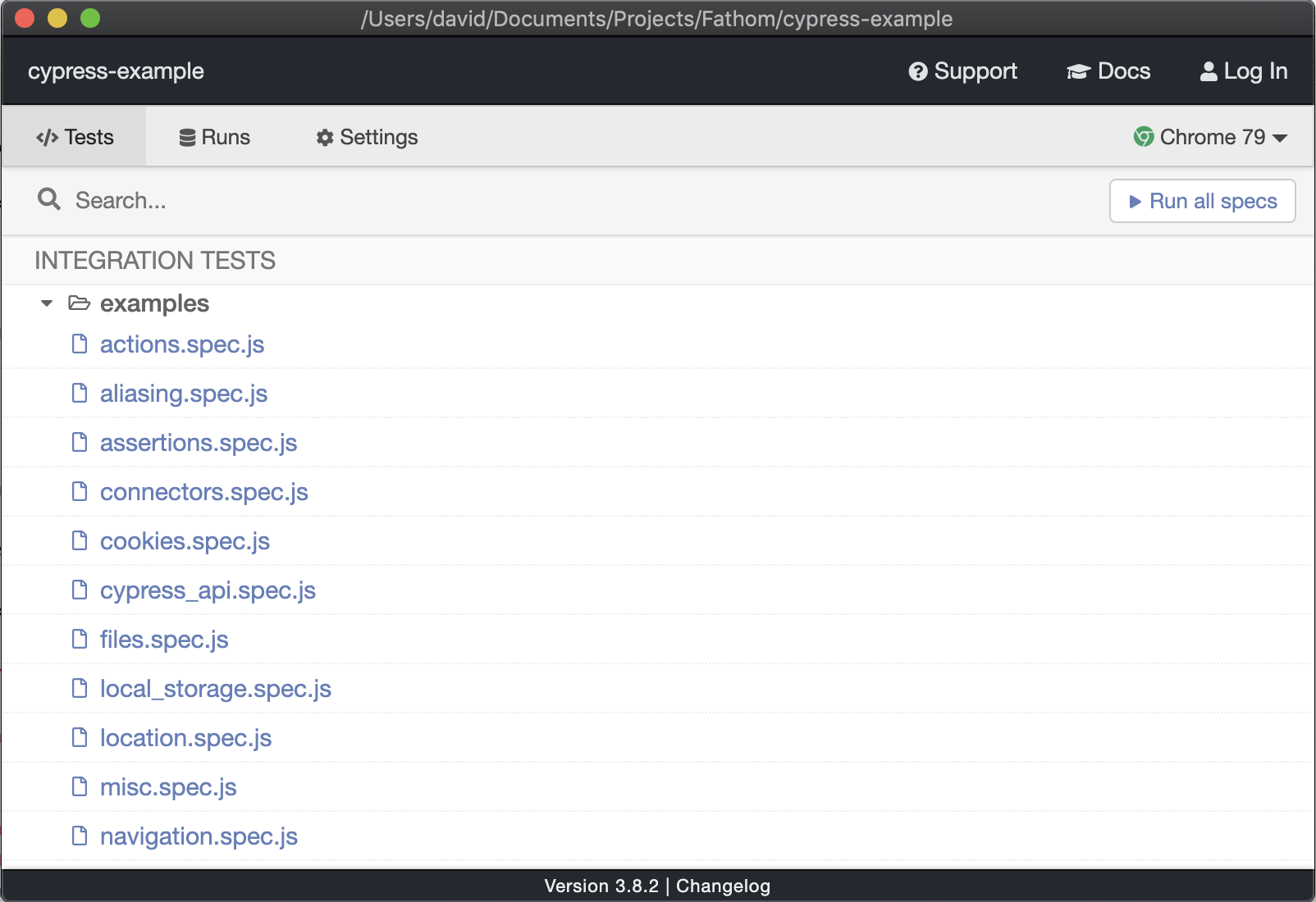Click the Chrome browser logo icon
The width and height of the screenshot is (1316, 902).
1144,137
